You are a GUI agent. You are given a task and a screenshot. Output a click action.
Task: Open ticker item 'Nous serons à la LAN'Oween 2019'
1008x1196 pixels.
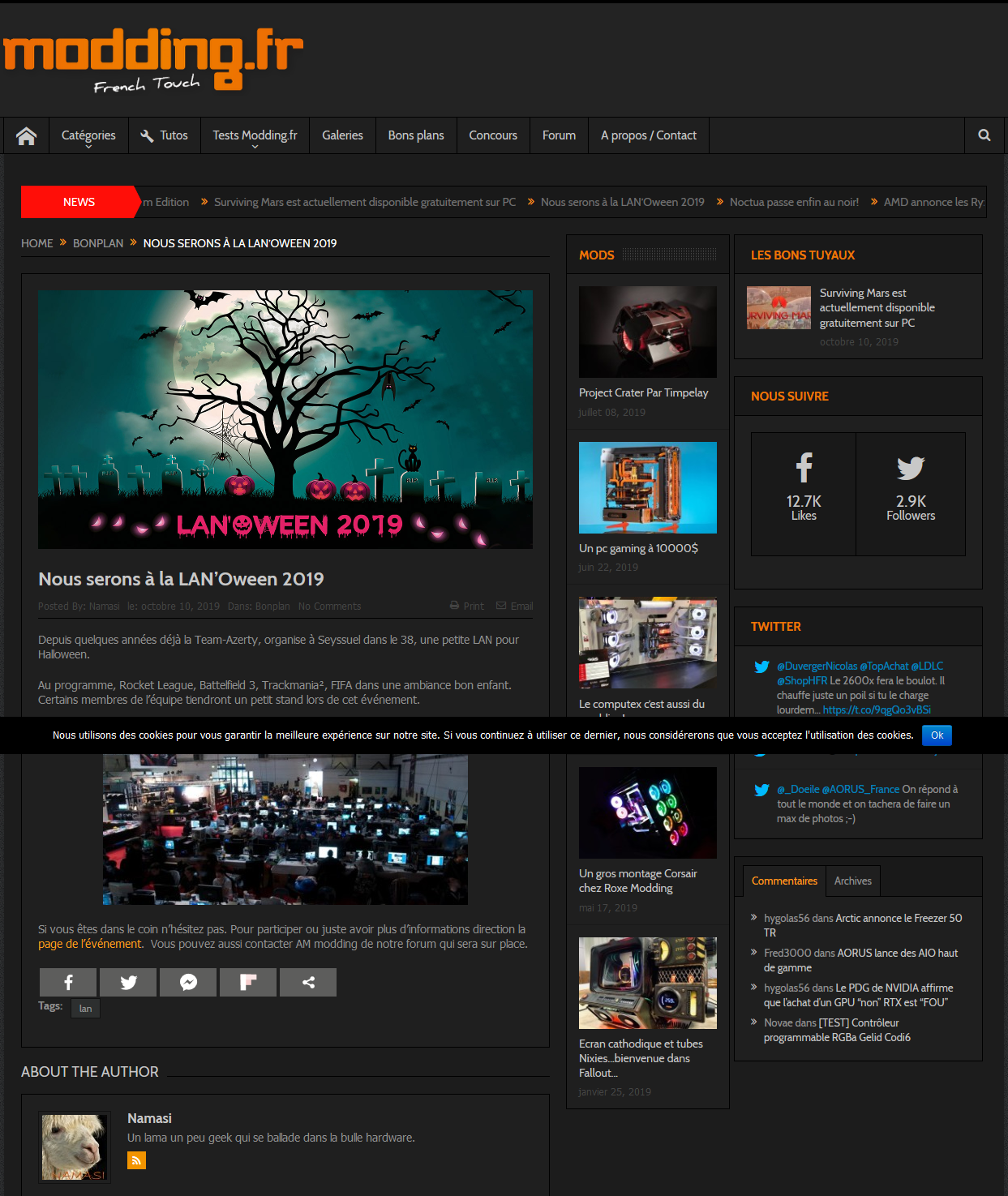[x=623, y=202]
